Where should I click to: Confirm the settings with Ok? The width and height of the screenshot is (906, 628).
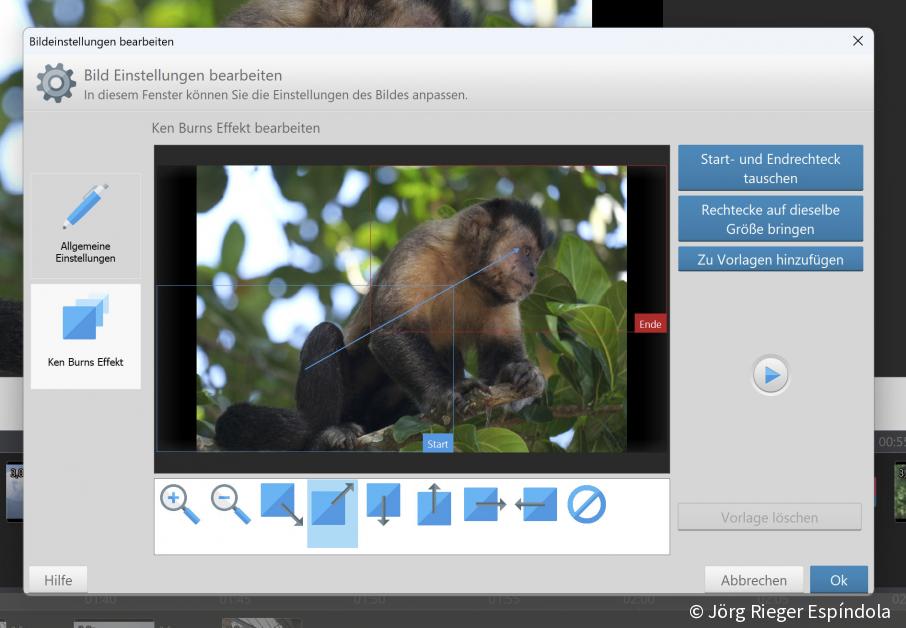[838, 580]
